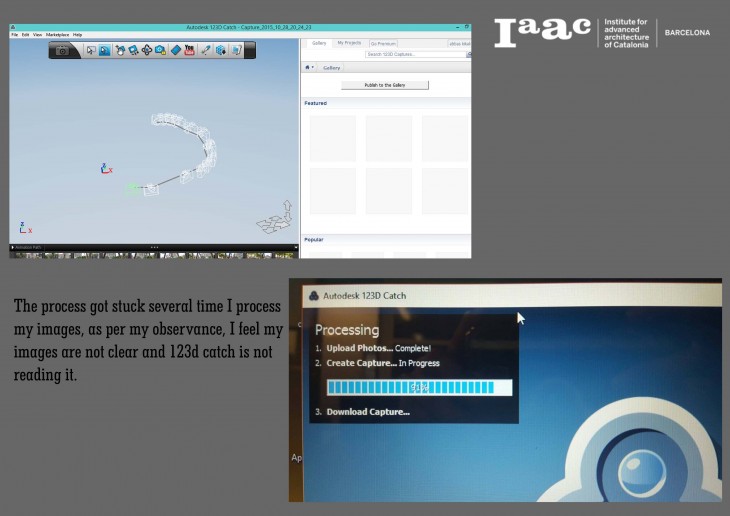Click the eyedropper-style tool icon
The image size is (730, 516).
[x=205, y=50]
